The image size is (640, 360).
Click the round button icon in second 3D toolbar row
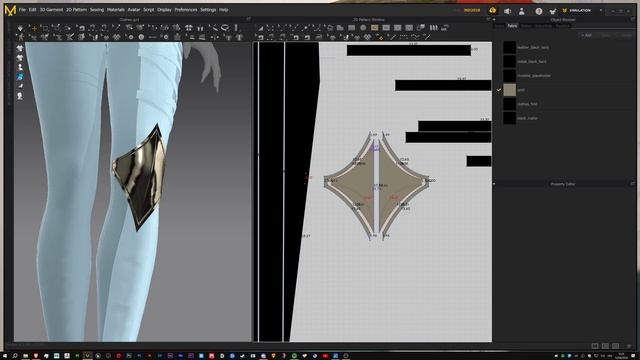[x=141, y=37]
